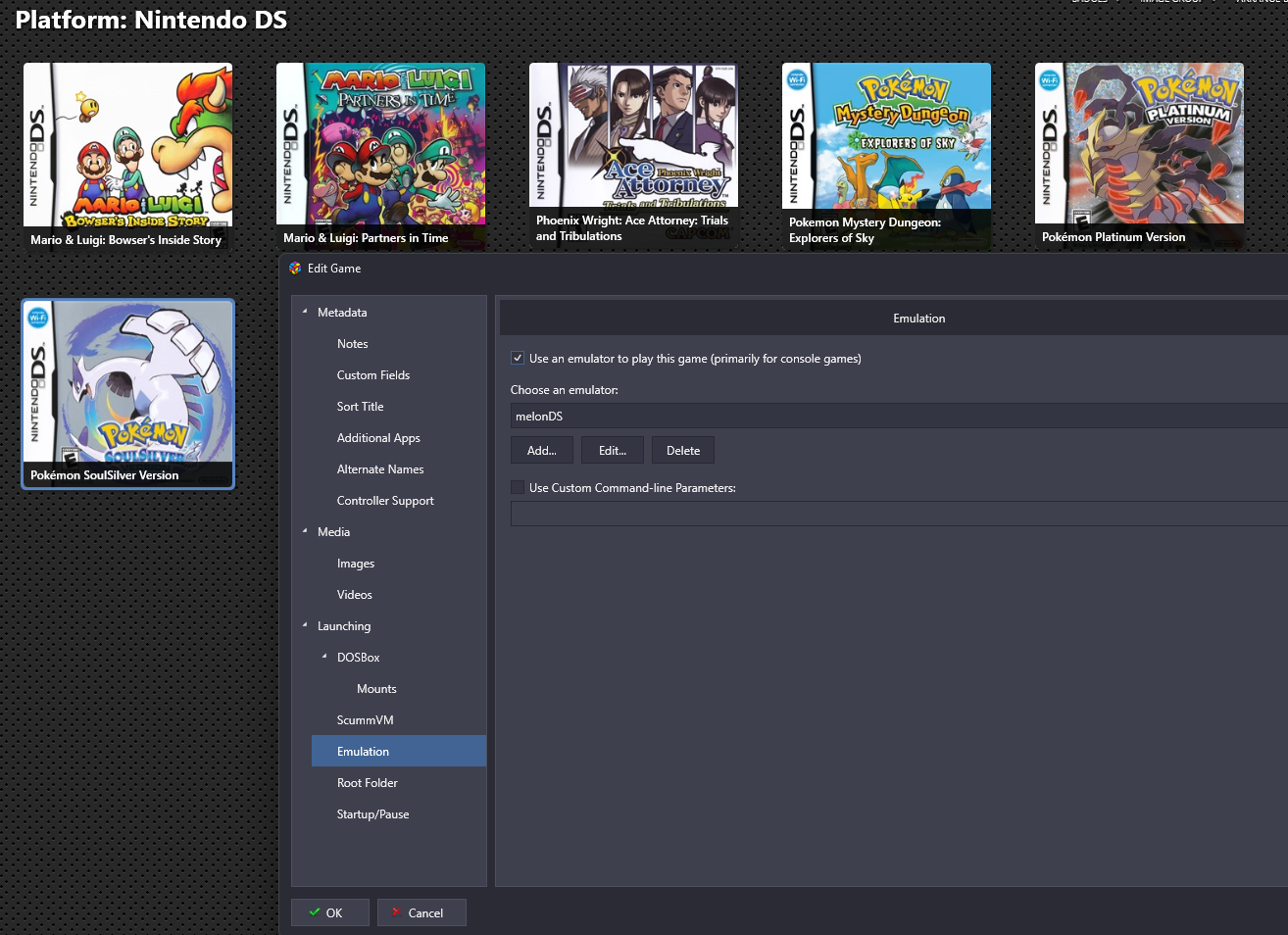Select Pokemon Mystery Dungeon Explorers of Sky cover

886,155
